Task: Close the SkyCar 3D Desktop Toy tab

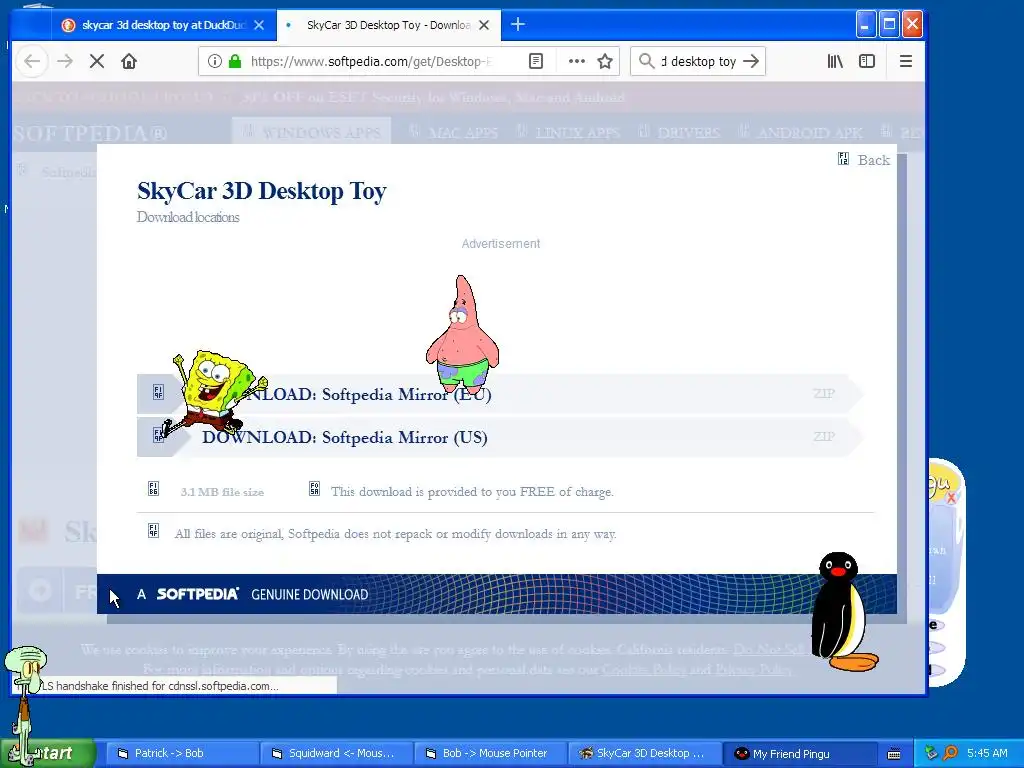Action: pos(484,25)
